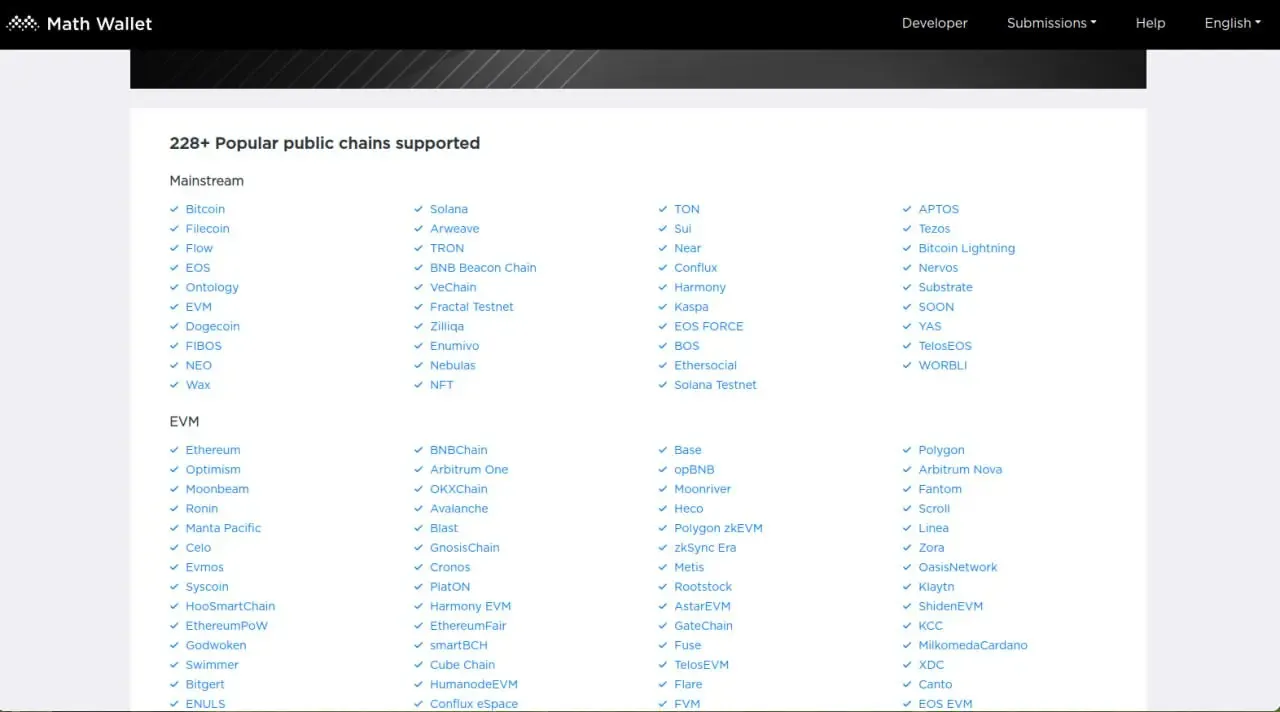Screen dimensions: 1280x712
Task: Open the Ontology link
Action: click(212, 287)
